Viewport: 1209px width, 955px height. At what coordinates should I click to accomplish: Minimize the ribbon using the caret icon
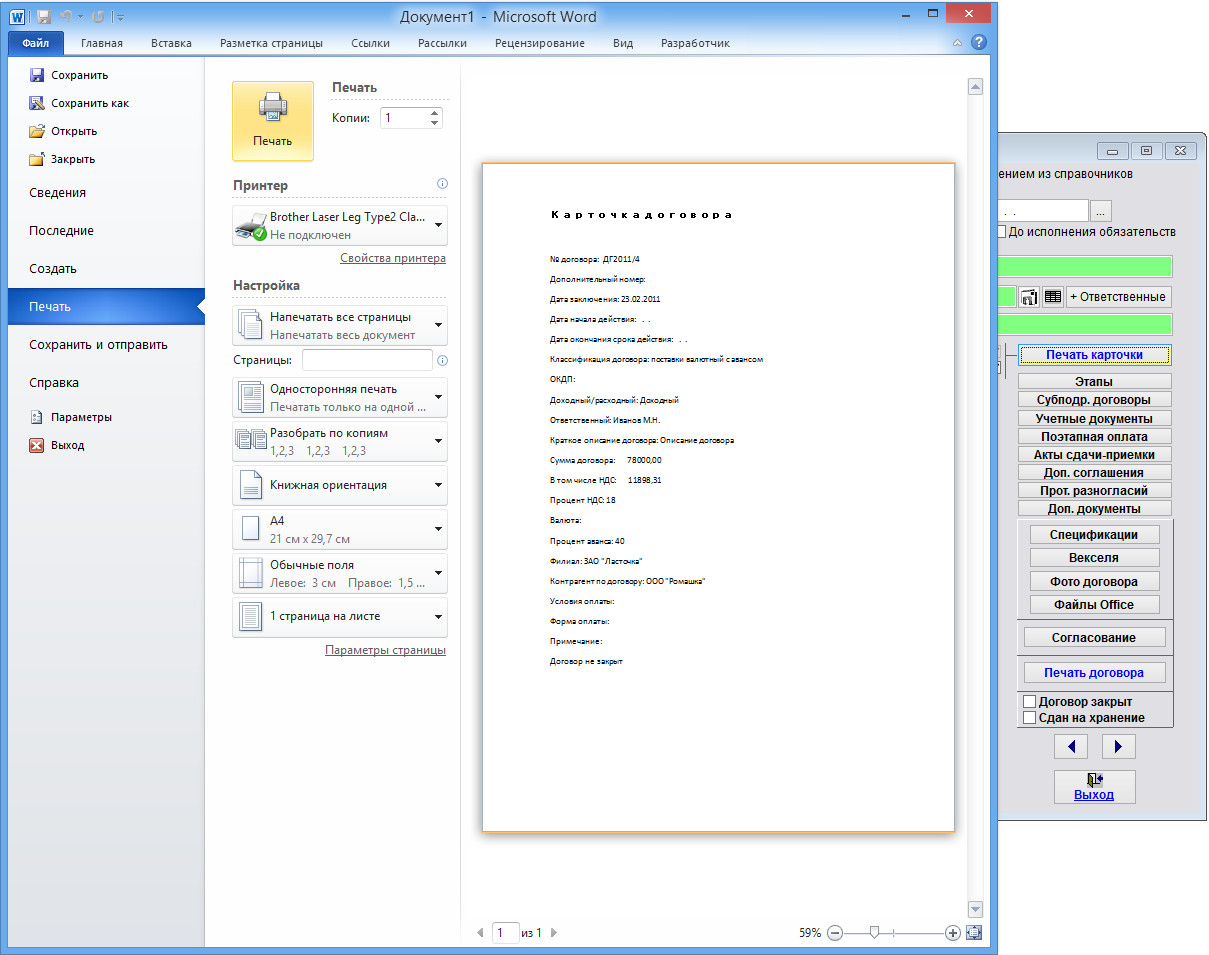(959, 43)
